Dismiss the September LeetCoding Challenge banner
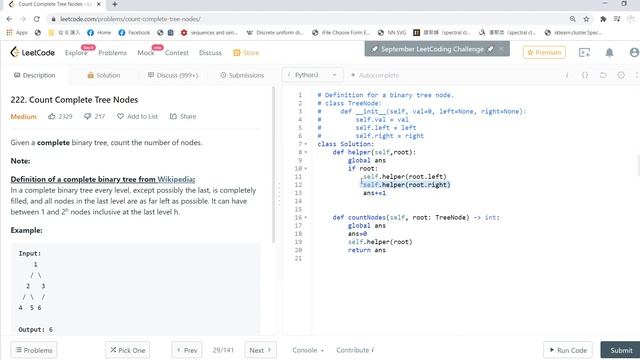The width and height of the screenshot is (640, 360). coord(501,49)
